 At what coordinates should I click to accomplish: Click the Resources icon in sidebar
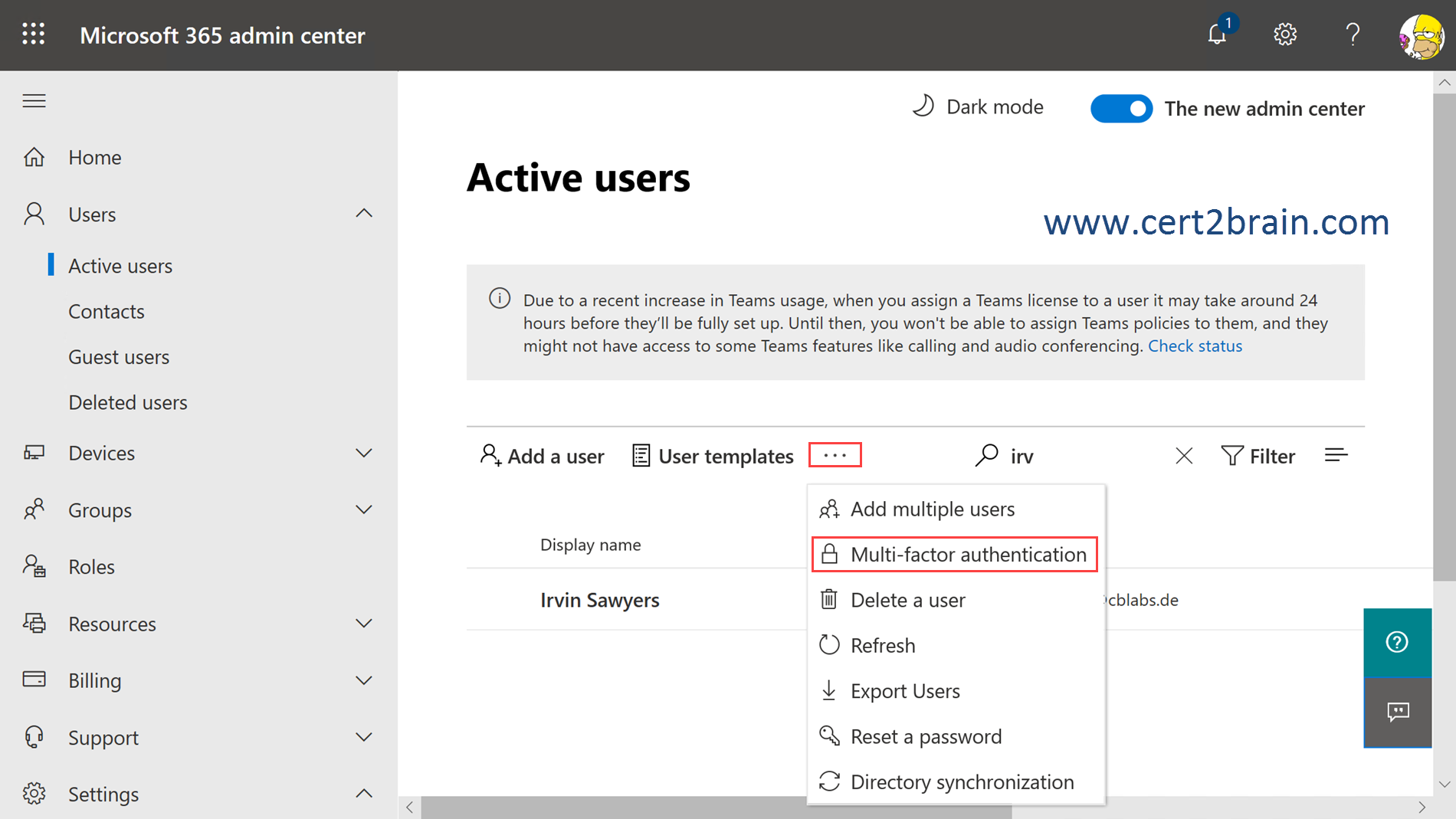click(34, 623)
